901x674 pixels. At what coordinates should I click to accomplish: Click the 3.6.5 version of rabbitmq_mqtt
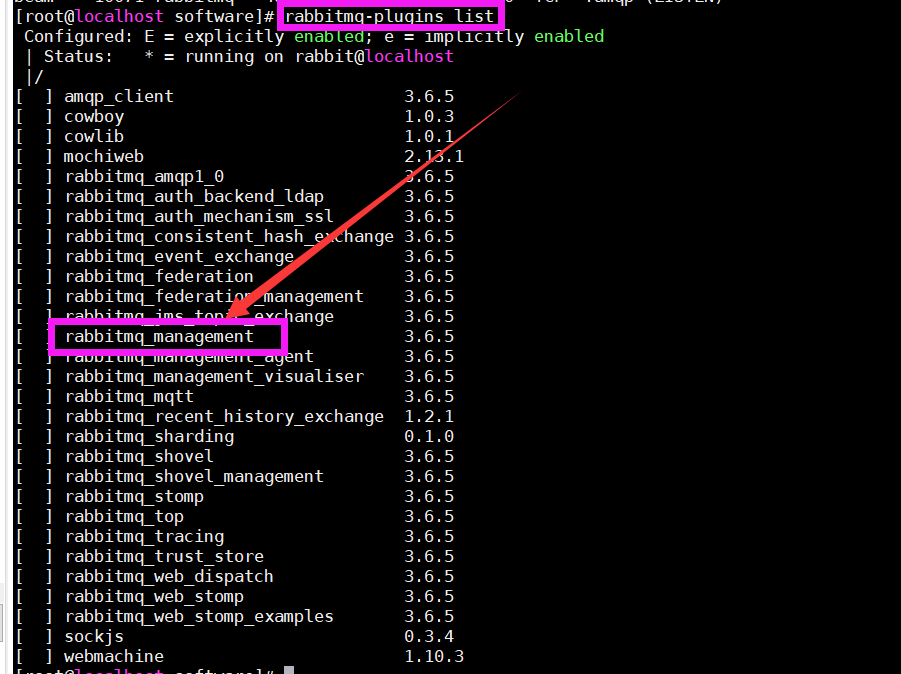pos(429,396)
